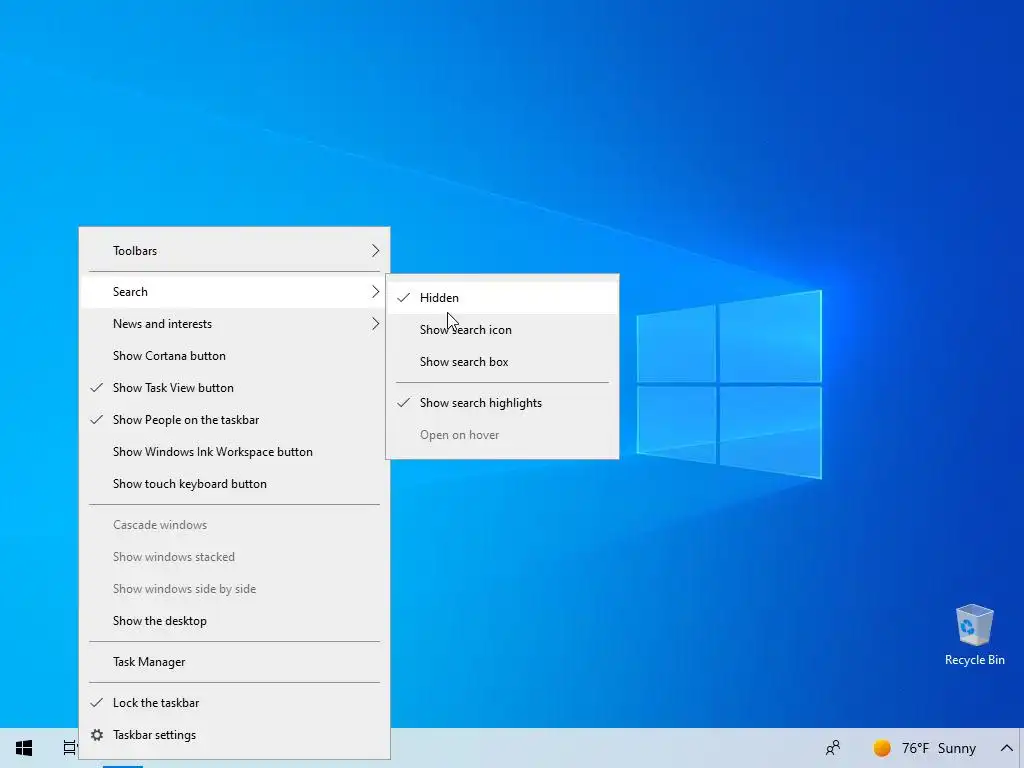This screenshot has height=768, width=1024.
Task: Enable Show Windows Ink Workspace button
Action: point(234,452)
